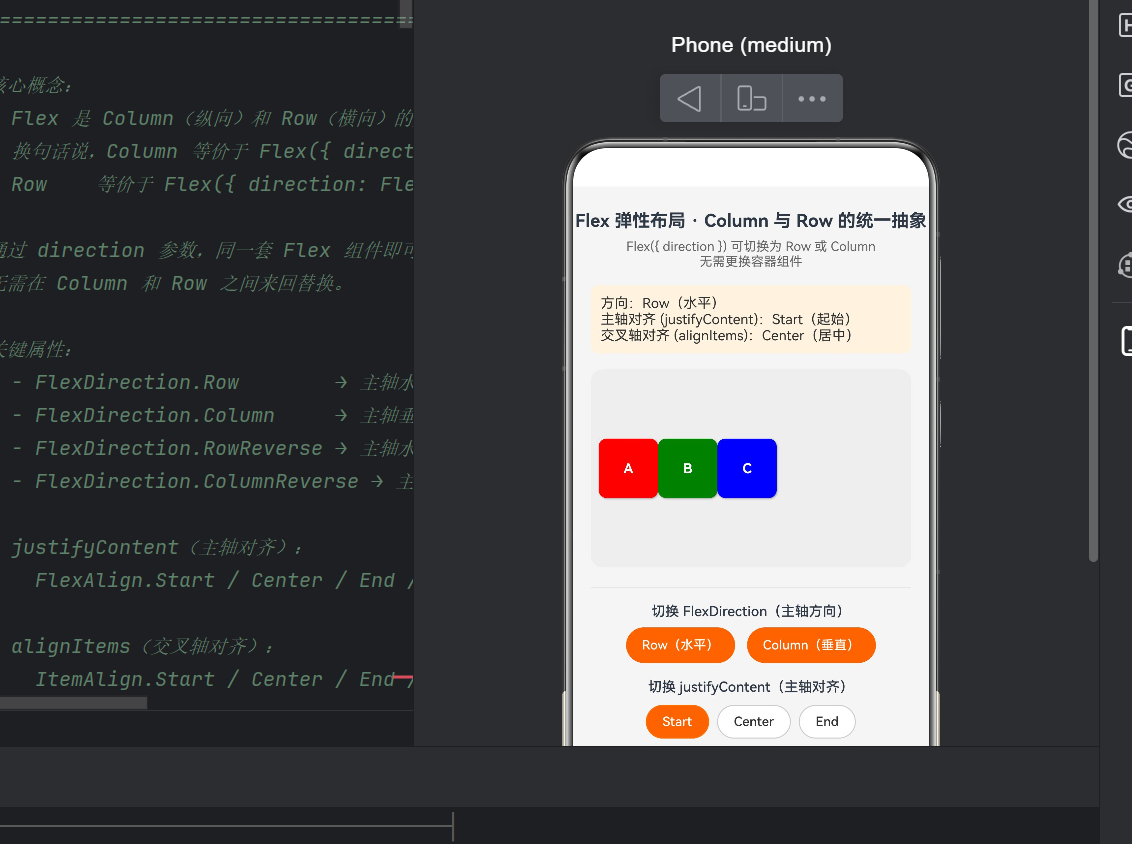Click the '交叉轴对齐 (alignItems)' info line

tap(726, 336)
